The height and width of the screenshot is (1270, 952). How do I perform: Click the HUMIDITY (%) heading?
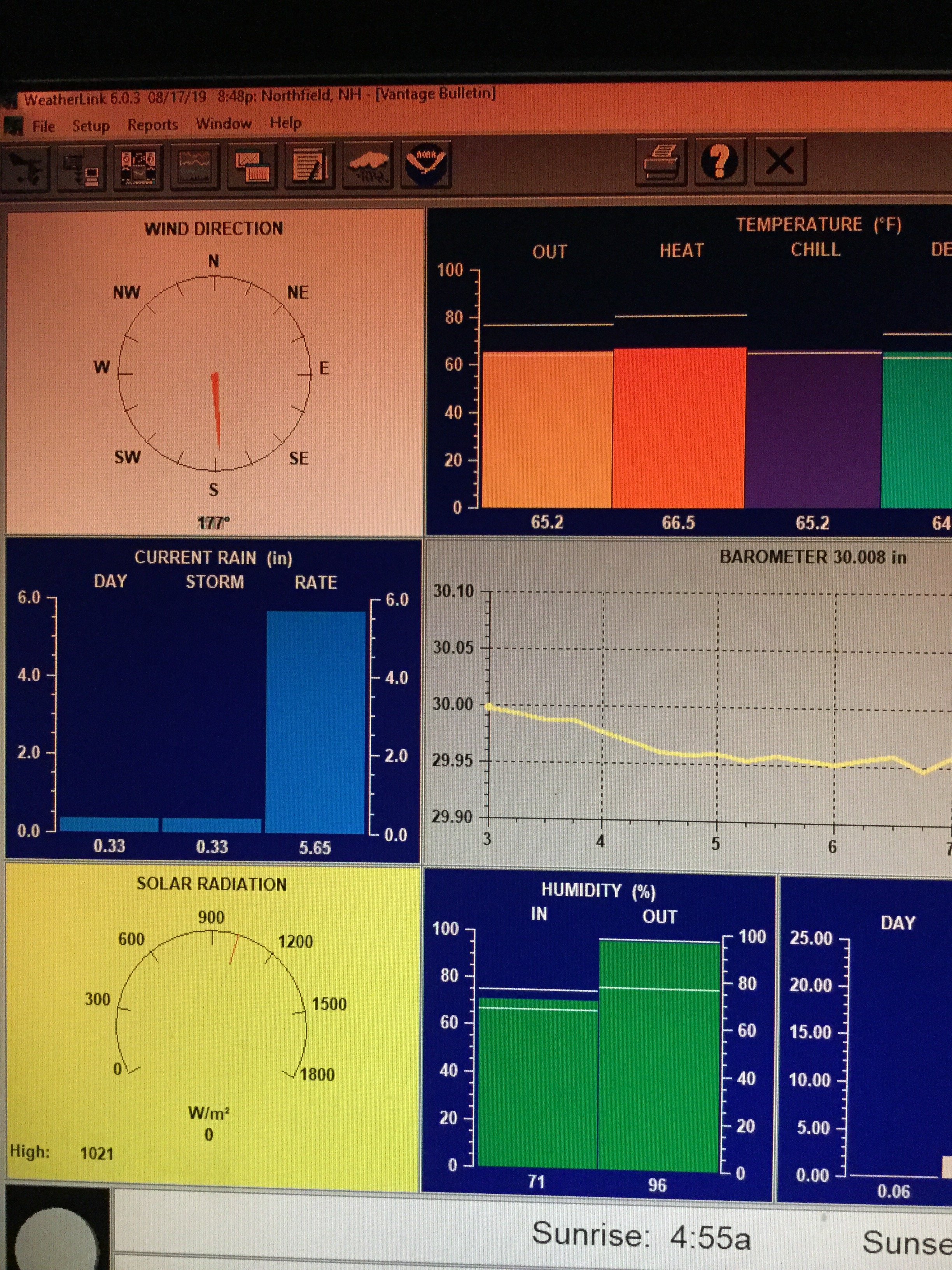(x=598, y=891)
